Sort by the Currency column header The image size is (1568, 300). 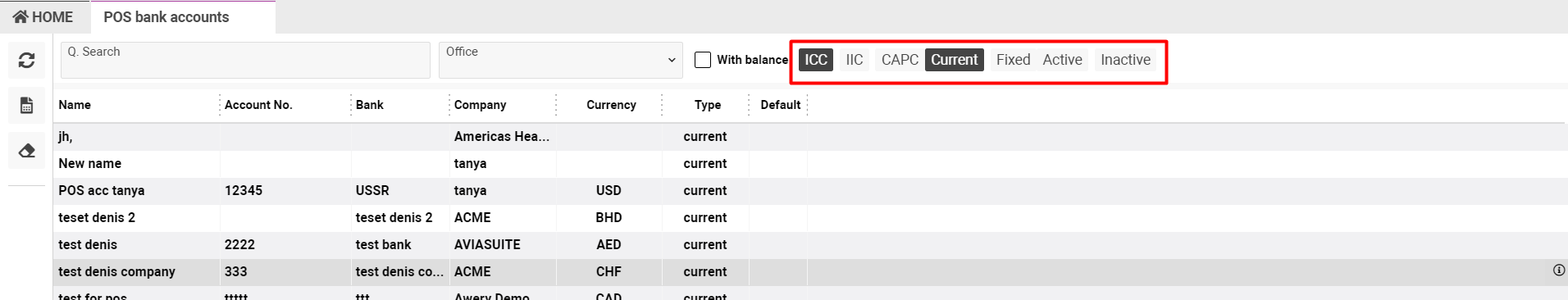click(x=611, y=105)
